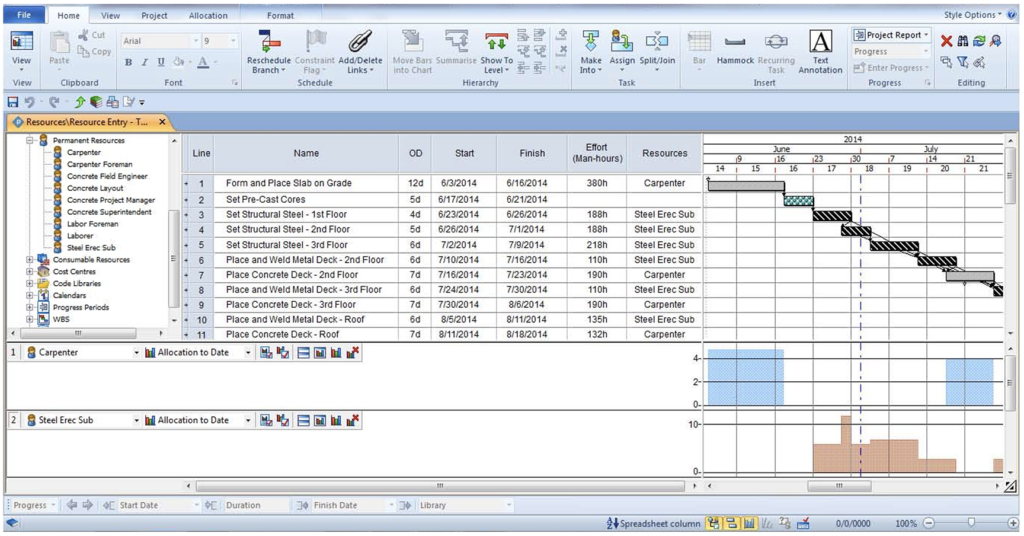Image resolution: width=1024 pixels, height=536 pixels.
Task: Toggle bold font formatting
Action: 129,62
